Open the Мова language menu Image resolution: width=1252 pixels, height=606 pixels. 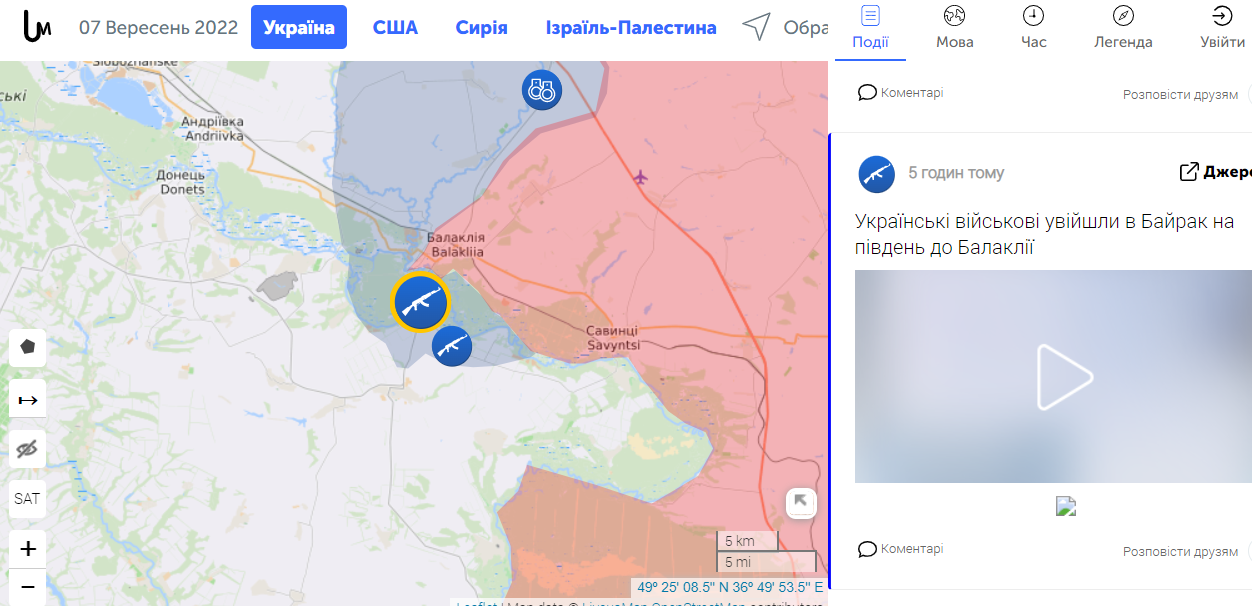click(954, 28)
